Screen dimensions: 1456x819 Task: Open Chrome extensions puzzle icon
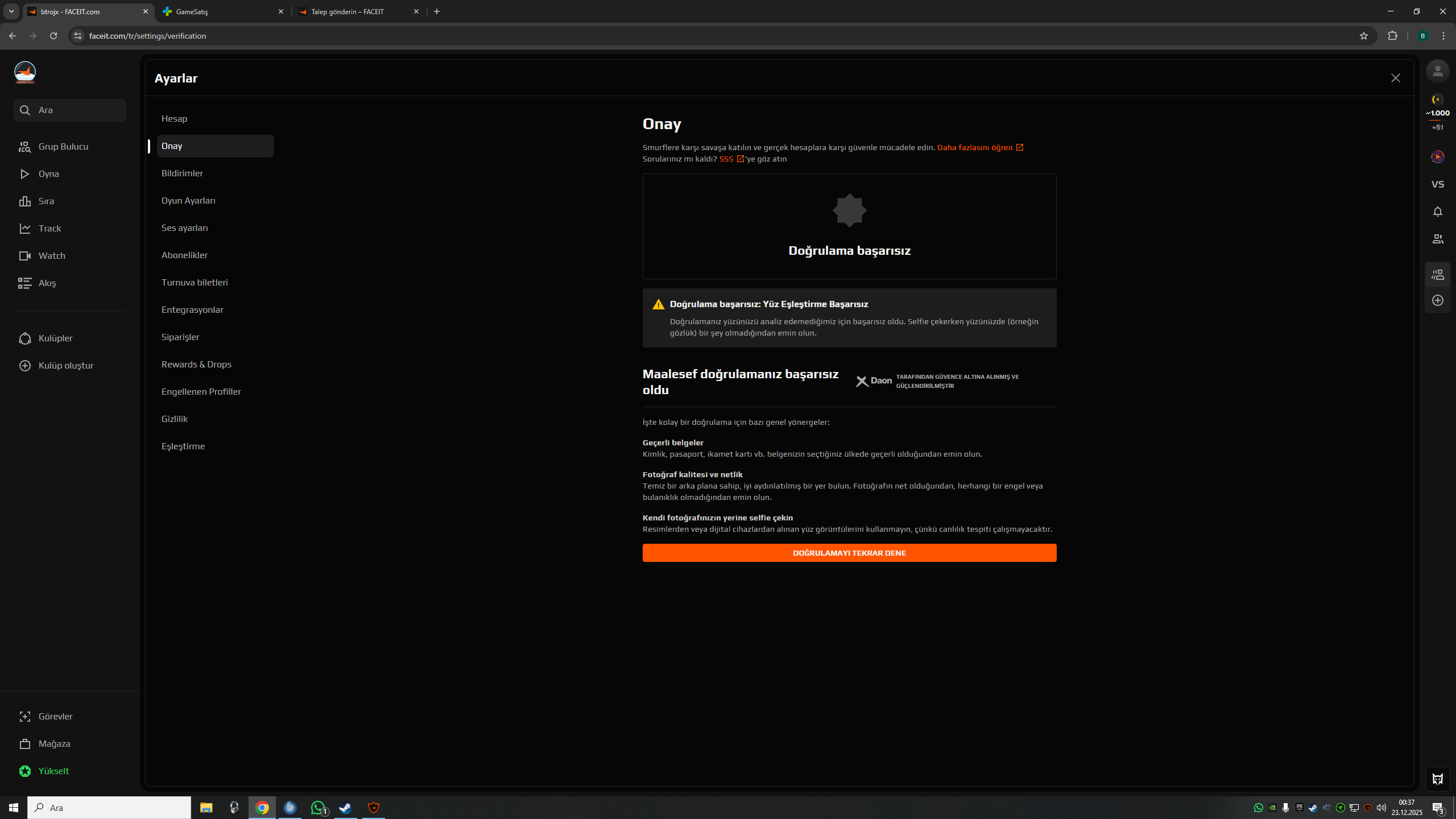1392,36
